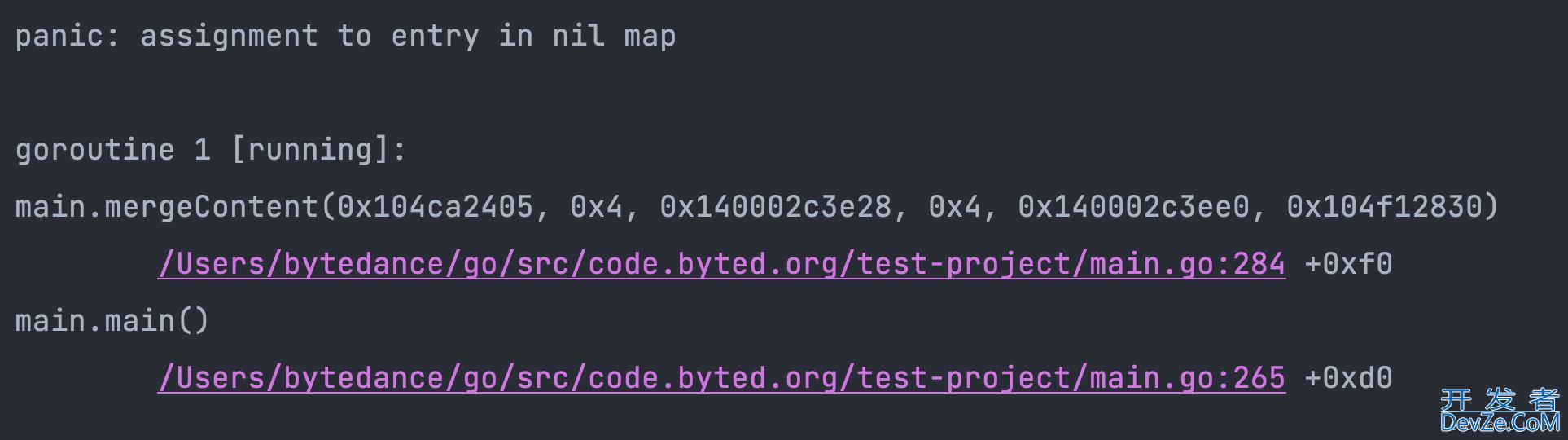Viewport: 1568px width, 440px height.
Task: Click the +0xd0 offset text
Action: [1348, 378]
